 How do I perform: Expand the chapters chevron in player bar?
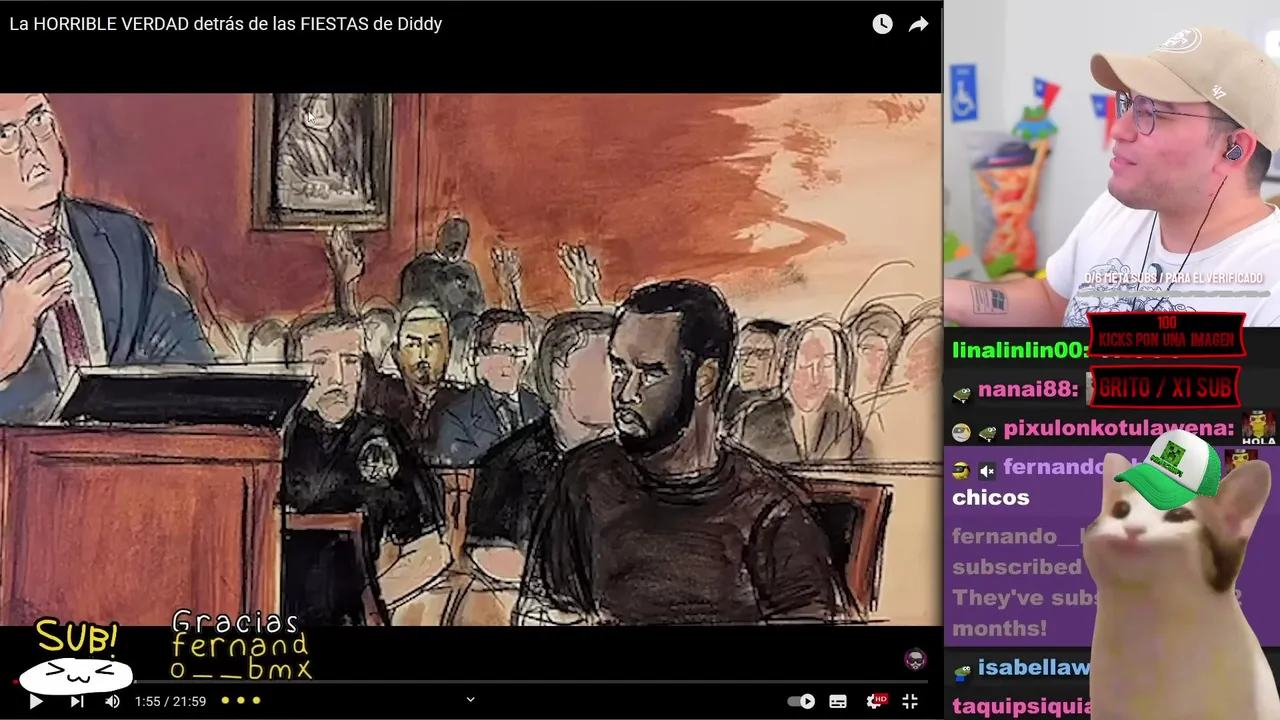(x=470, y=700)
